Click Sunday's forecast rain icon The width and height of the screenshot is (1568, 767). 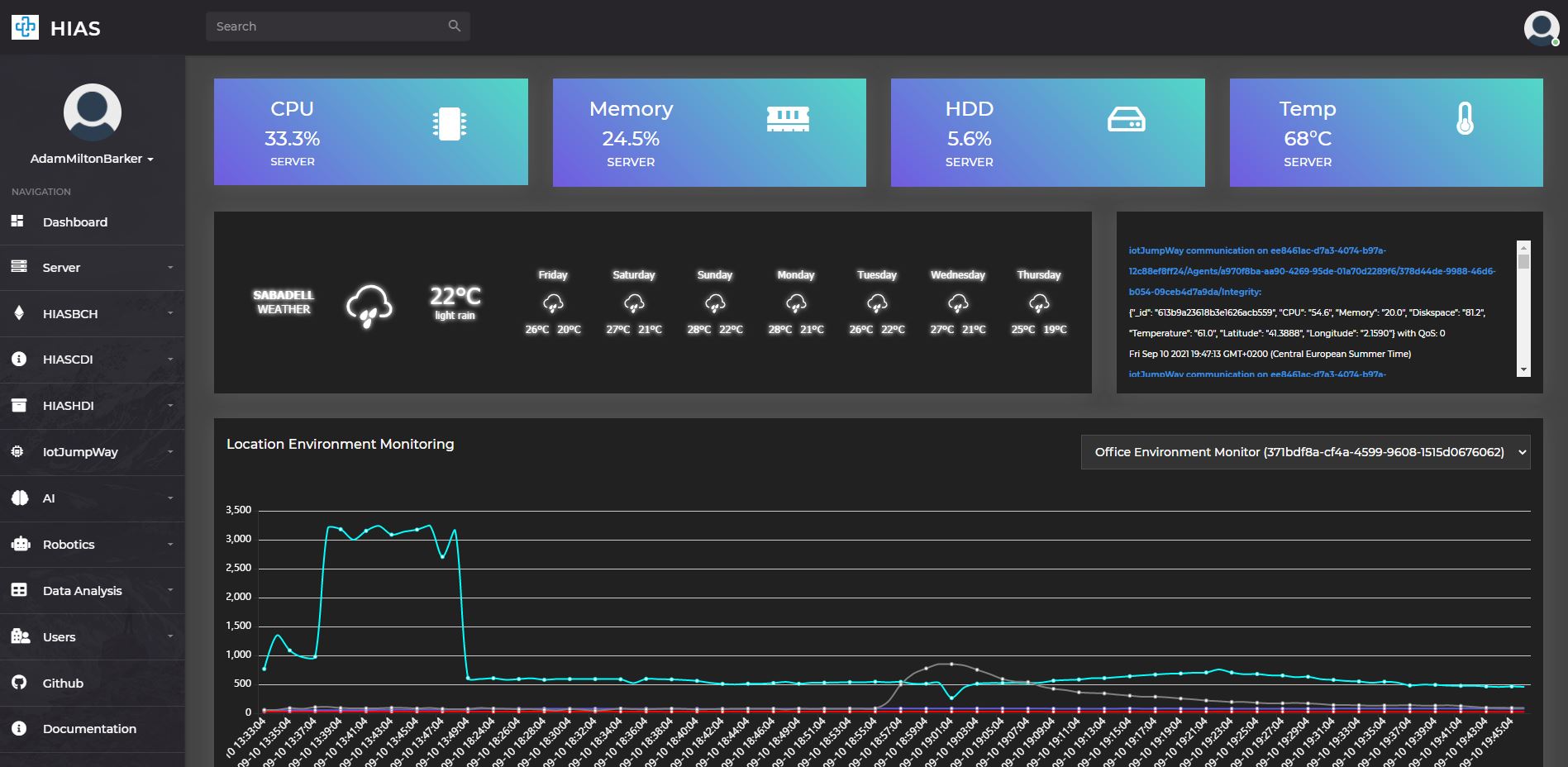click(715, 303)
